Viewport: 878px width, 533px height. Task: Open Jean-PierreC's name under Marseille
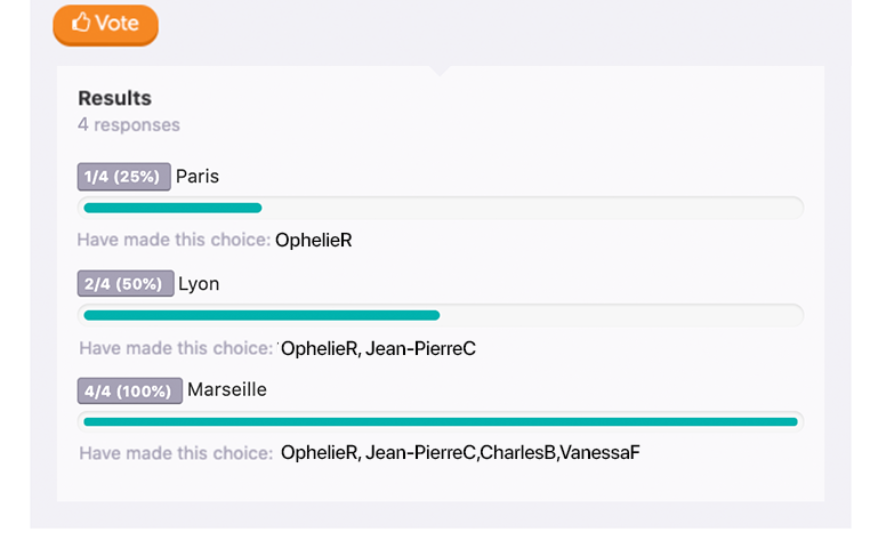[x=420, y=453]
